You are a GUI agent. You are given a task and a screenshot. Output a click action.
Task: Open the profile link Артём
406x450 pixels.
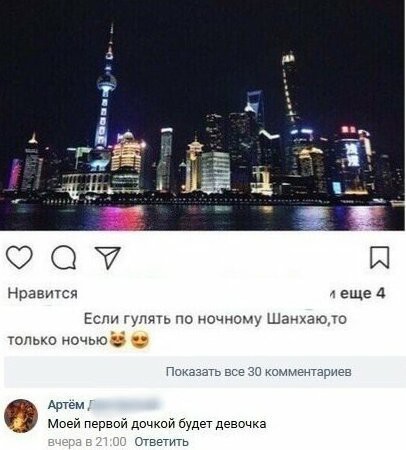66,405
